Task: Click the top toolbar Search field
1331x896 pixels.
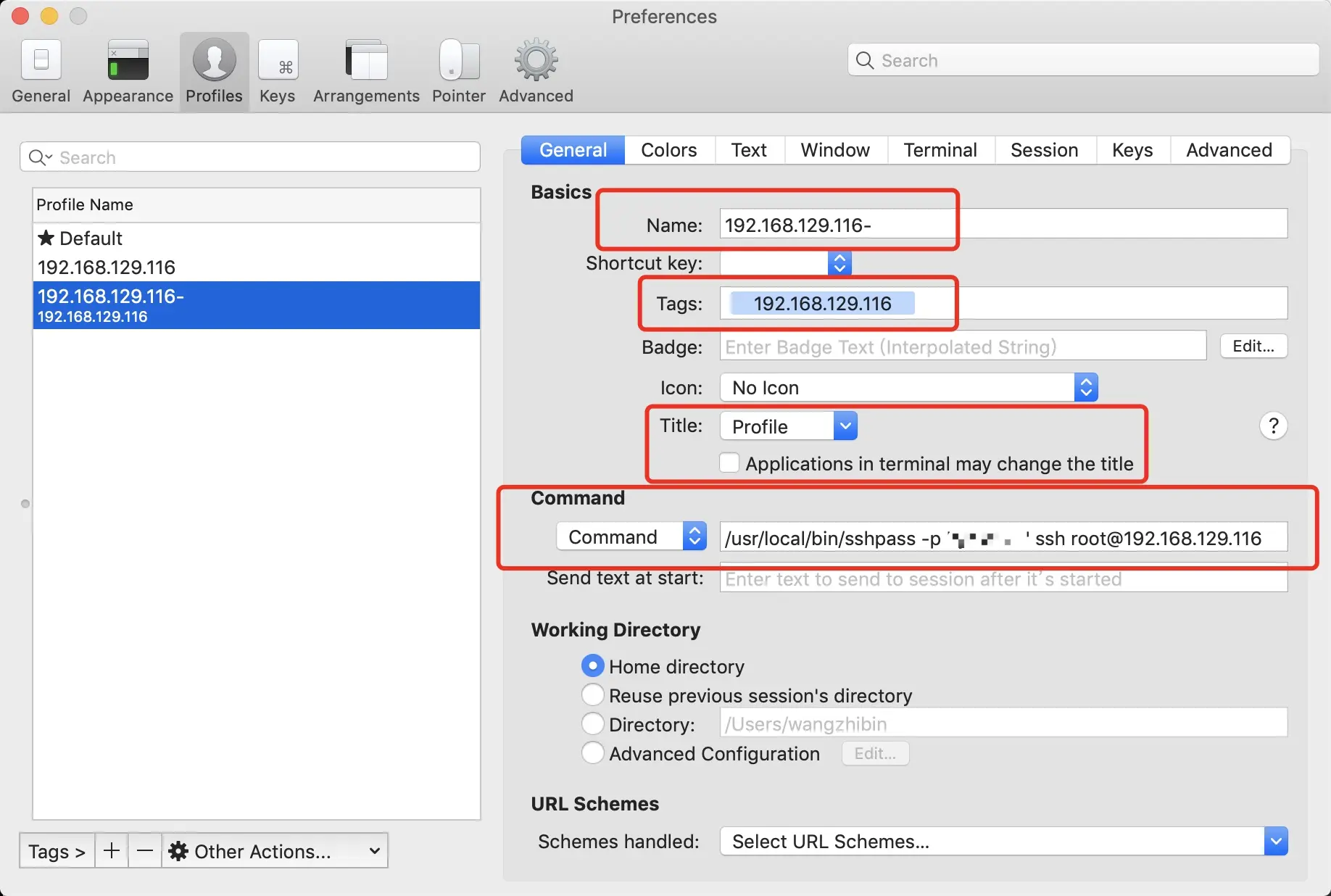Action: coord(1083,60)
